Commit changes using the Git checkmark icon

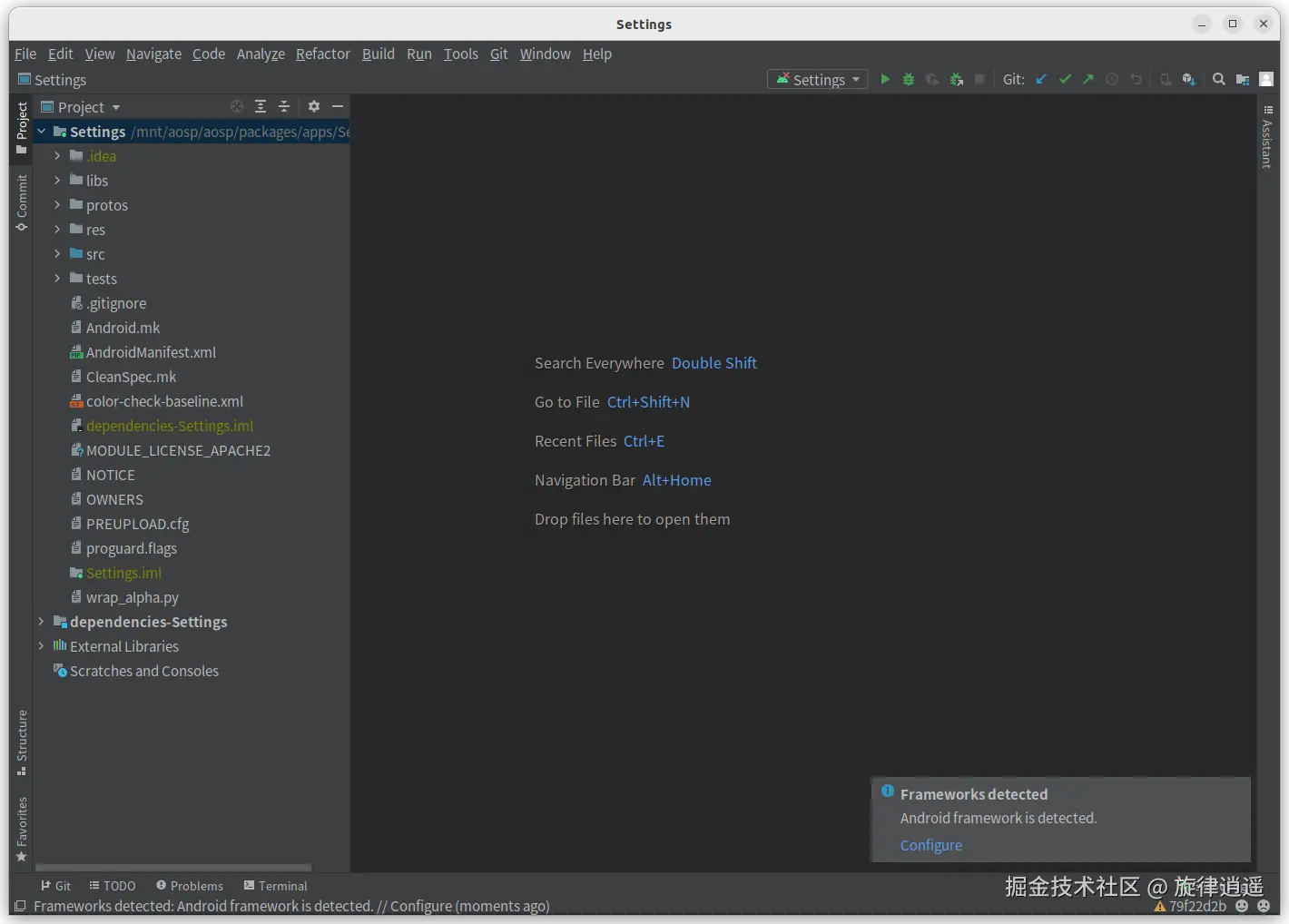(x=1065, y=80)
